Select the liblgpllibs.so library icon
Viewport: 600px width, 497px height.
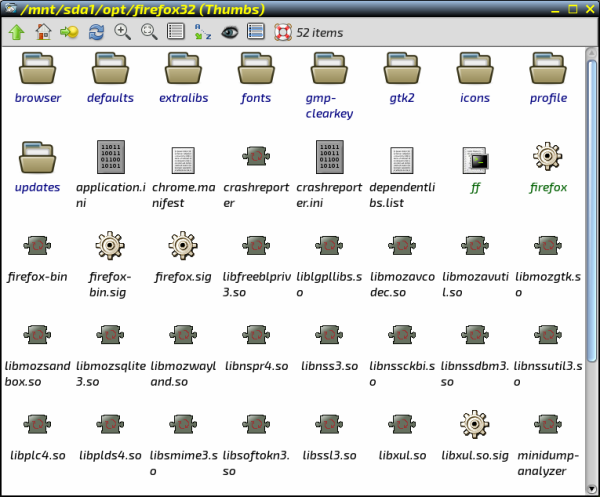[329, 245]
